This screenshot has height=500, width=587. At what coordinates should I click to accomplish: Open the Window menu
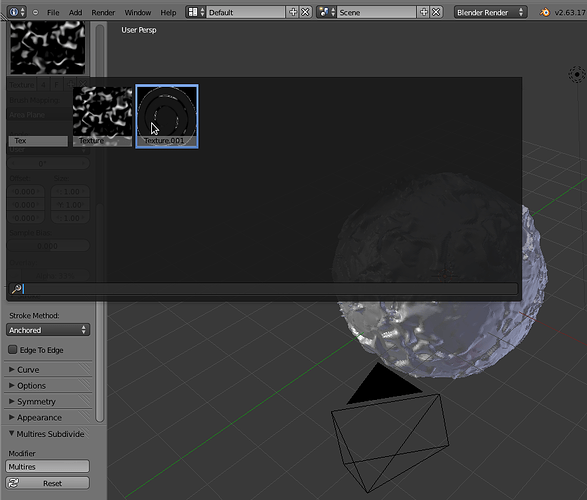pyautogui.click(x=137, y=13)
